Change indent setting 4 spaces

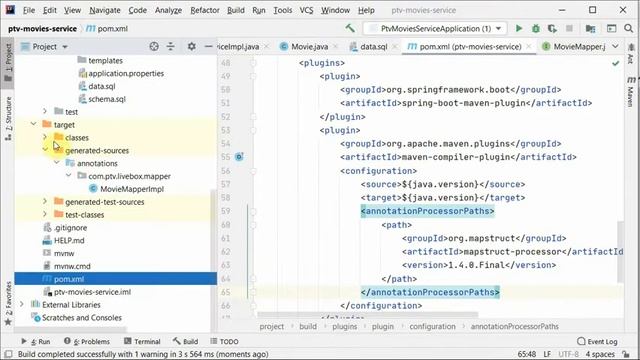(600, 354)
